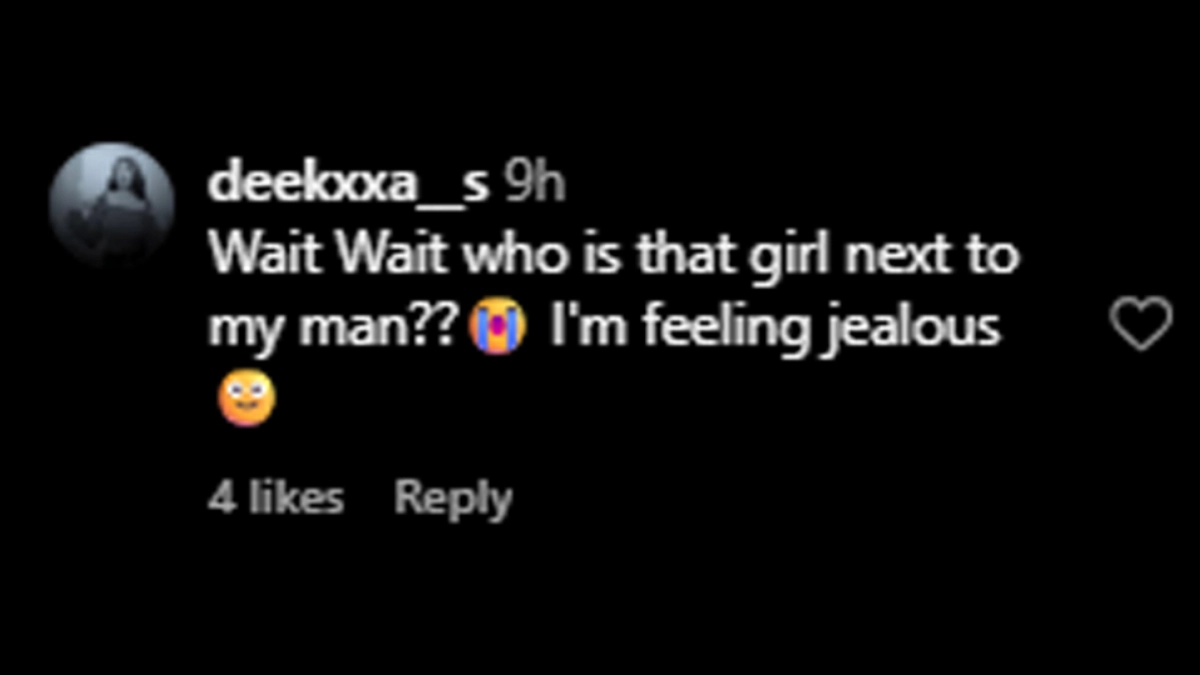Show the likes count for this comment
Viewport: 1200px width, 675px height.
[x=276, y=497]
